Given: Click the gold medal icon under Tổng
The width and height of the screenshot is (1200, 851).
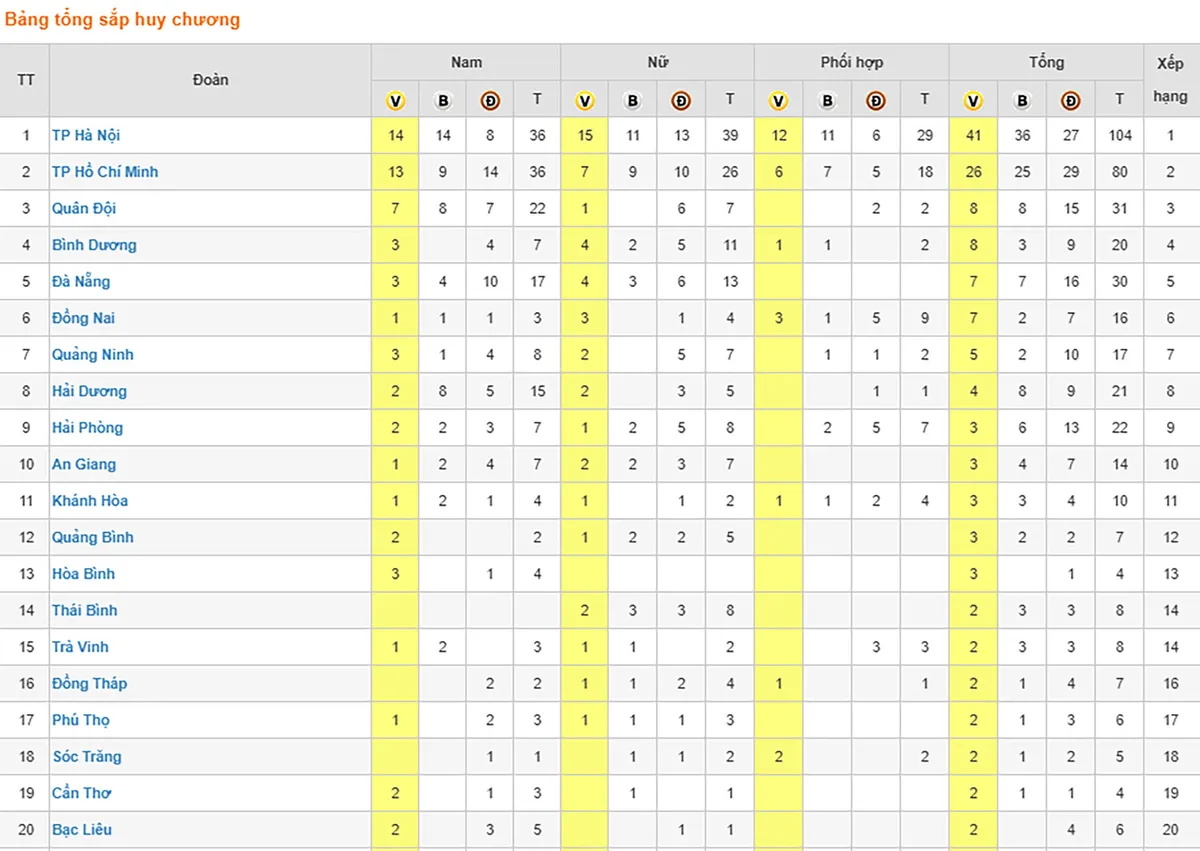Looking at the screenshot, I should pyautogui.click(x=973, y=100).
